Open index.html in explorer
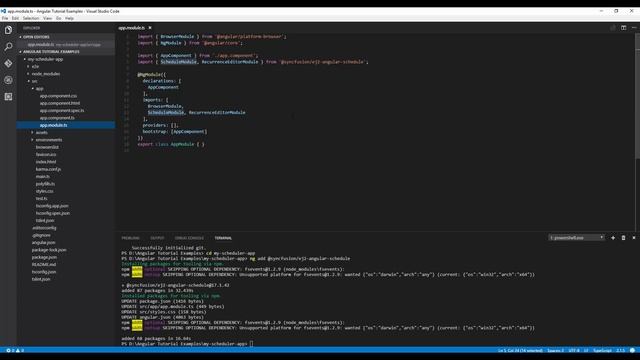Viewport: 640px width, 360px height. click(x=46, y=162)
